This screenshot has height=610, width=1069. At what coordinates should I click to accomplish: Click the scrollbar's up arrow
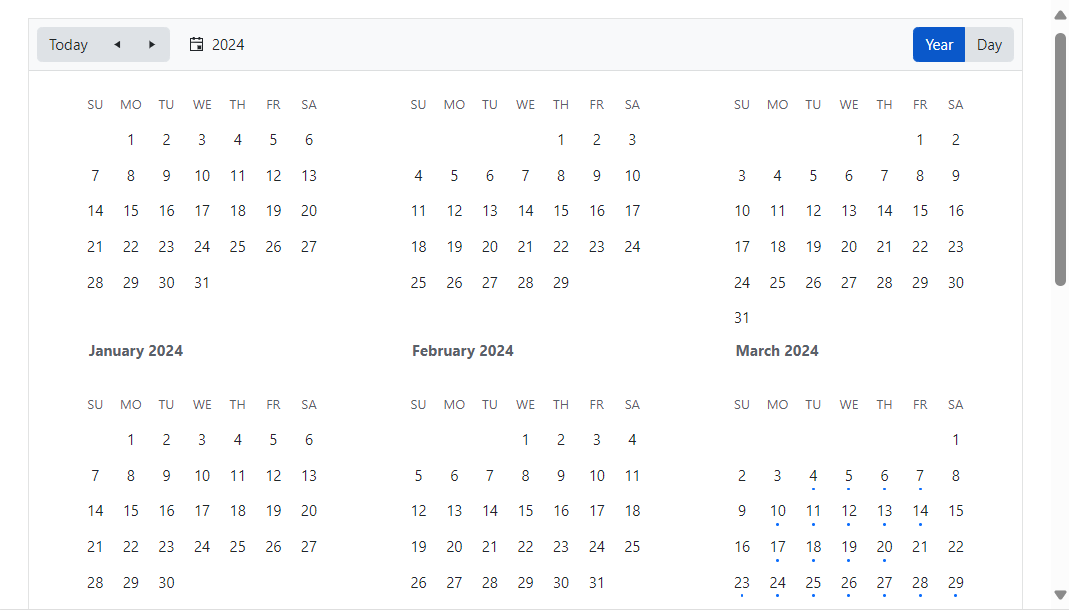tap(1060, 15)
